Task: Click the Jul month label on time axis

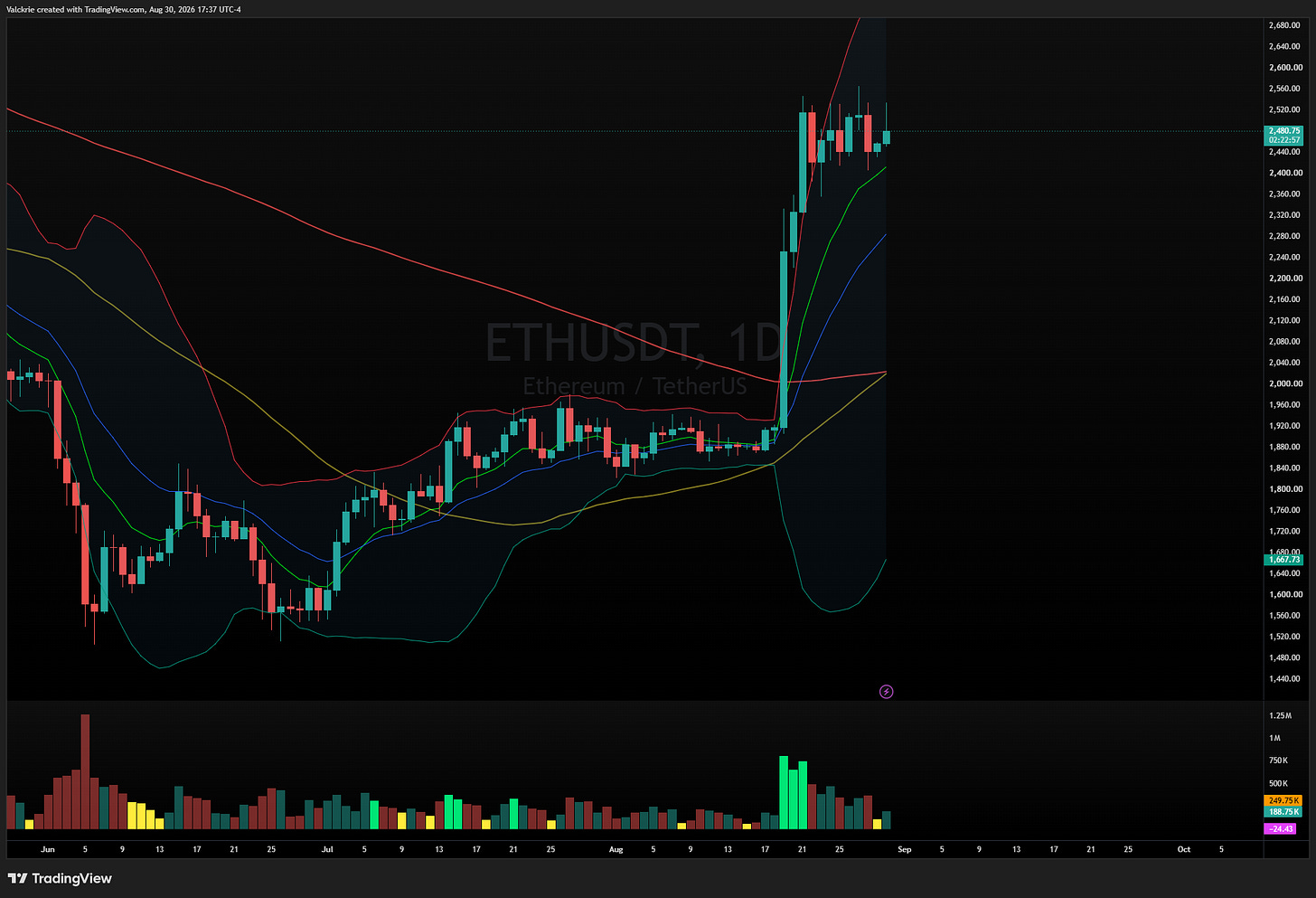Action: coord(327,849)
